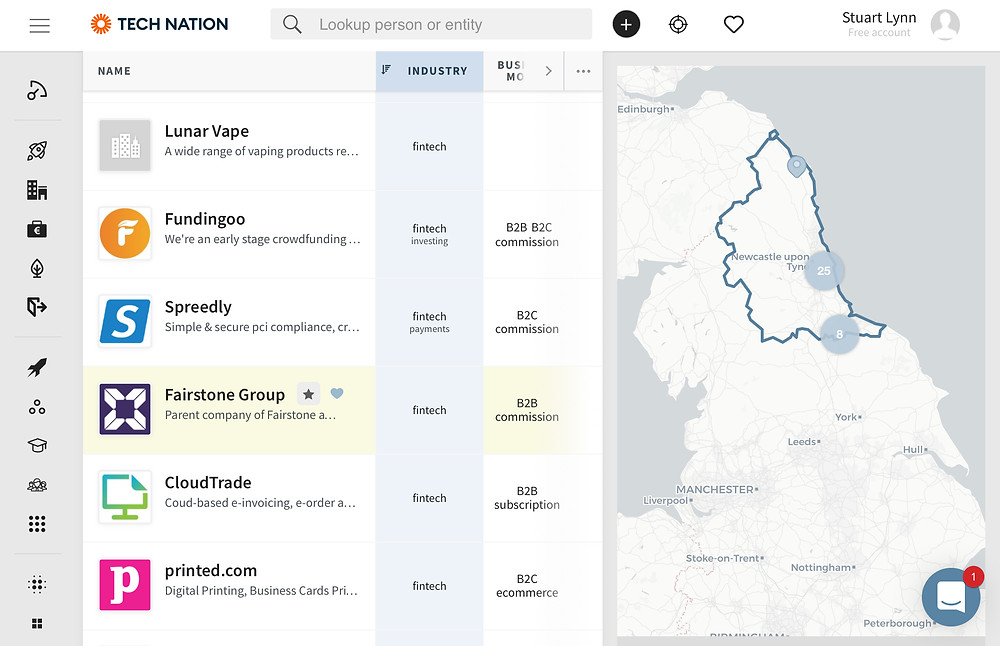Click the Fairstone Group B2B commission cell
Viewport: 1000px width, 646px height.
pyautogui.click(x=527, y=410)
